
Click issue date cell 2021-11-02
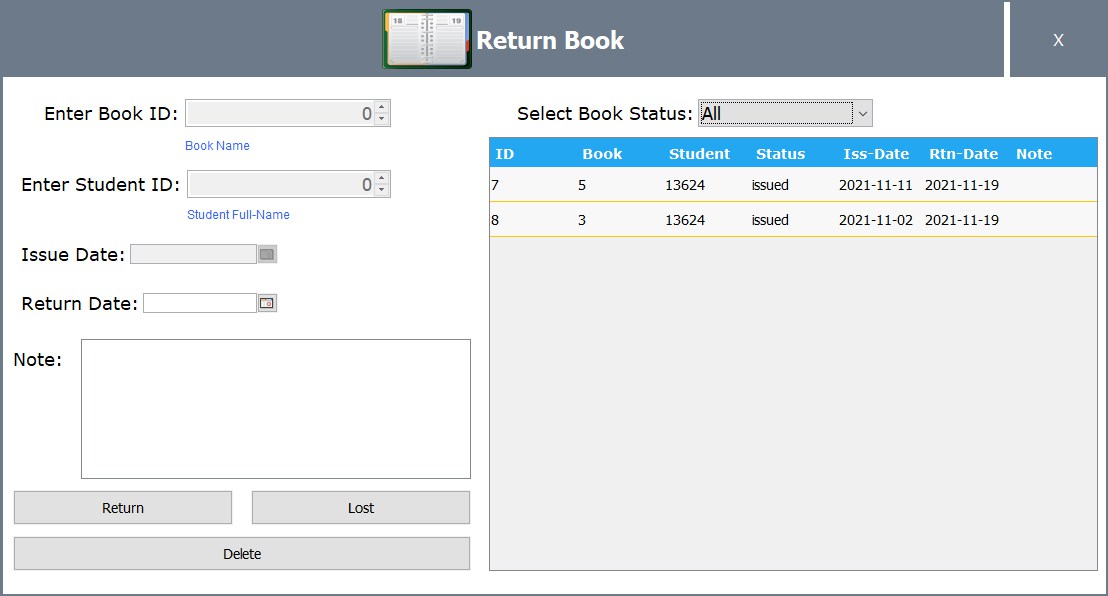click(x=876, y=220)
